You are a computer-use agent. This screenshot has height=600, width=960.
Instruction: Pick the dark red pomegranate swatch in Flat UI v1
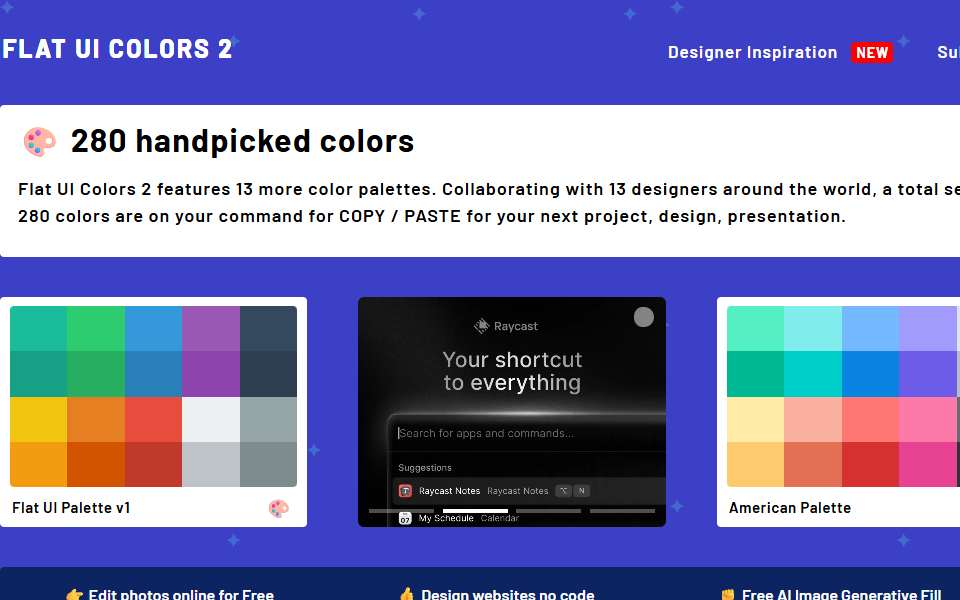click(x=154, y=464)
